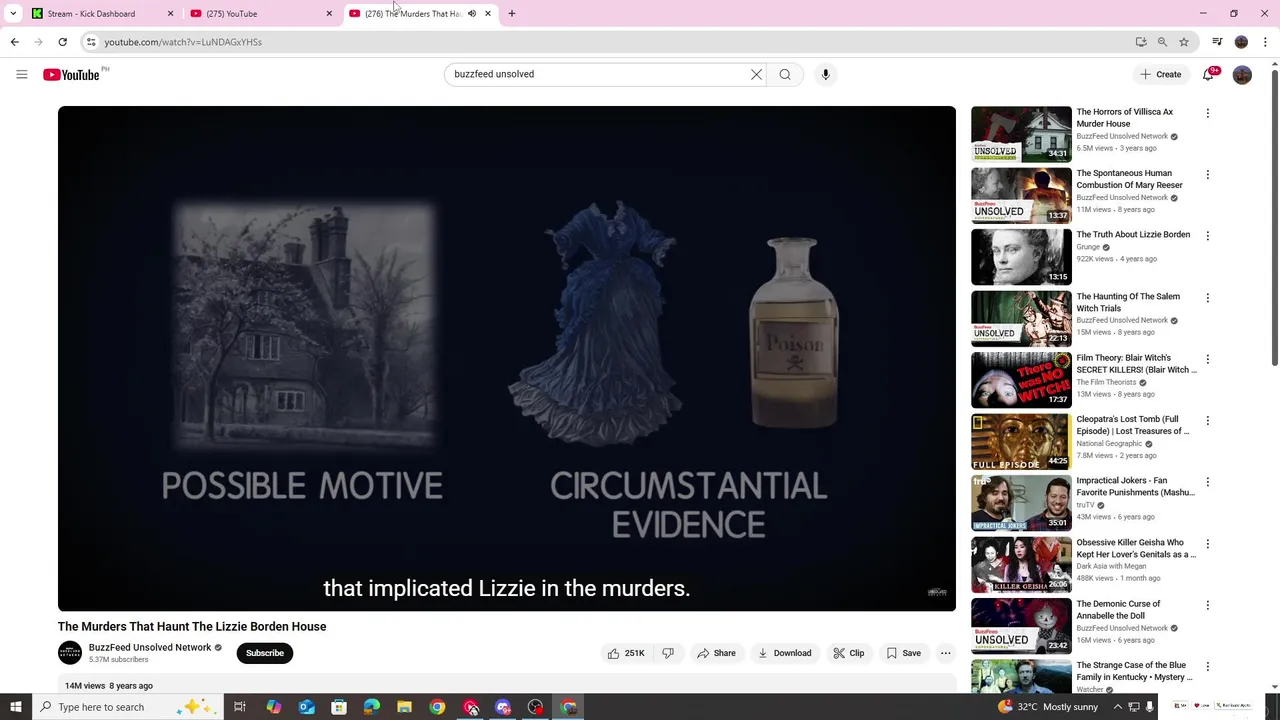
Task: Launch Outlook from the taskbar
Action: 306,707
